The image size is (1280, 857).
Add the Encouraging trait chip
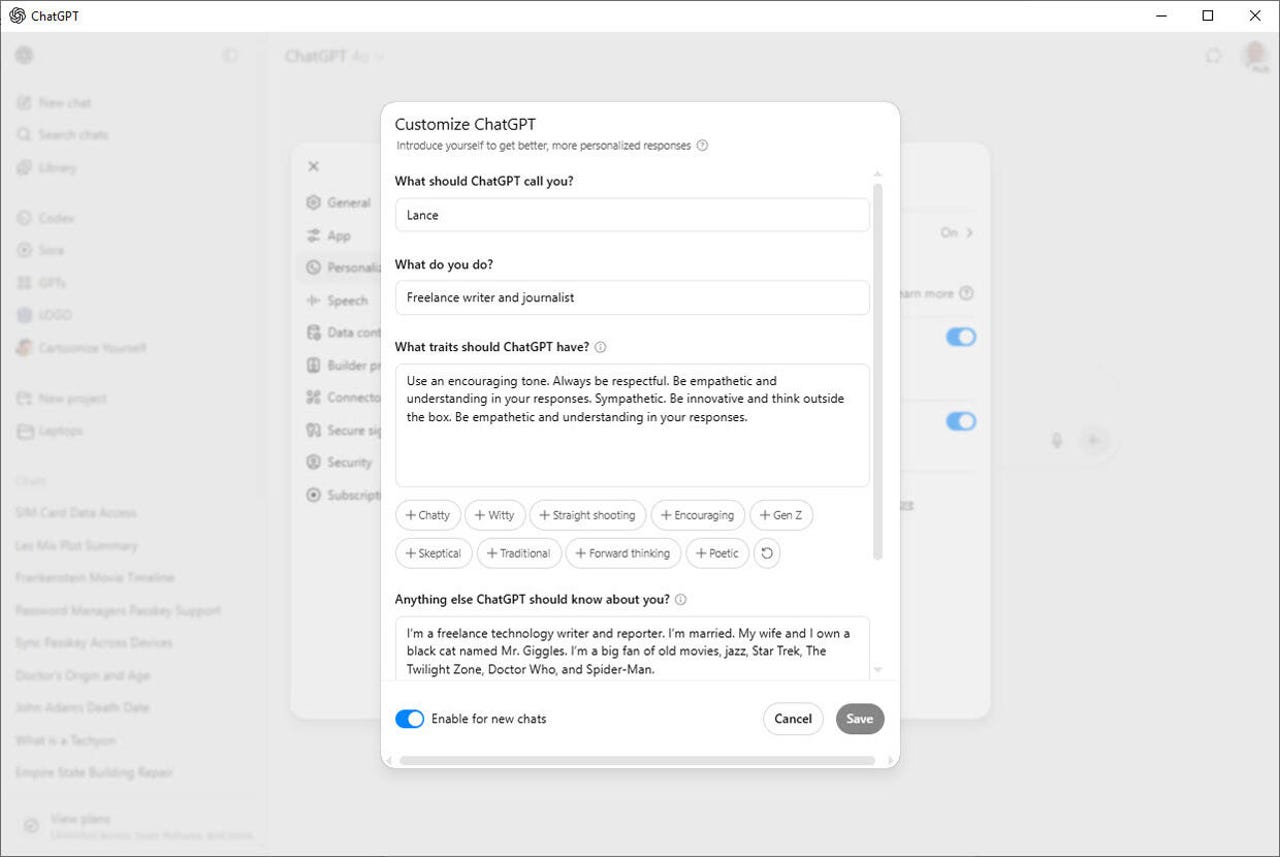point(698,515)
